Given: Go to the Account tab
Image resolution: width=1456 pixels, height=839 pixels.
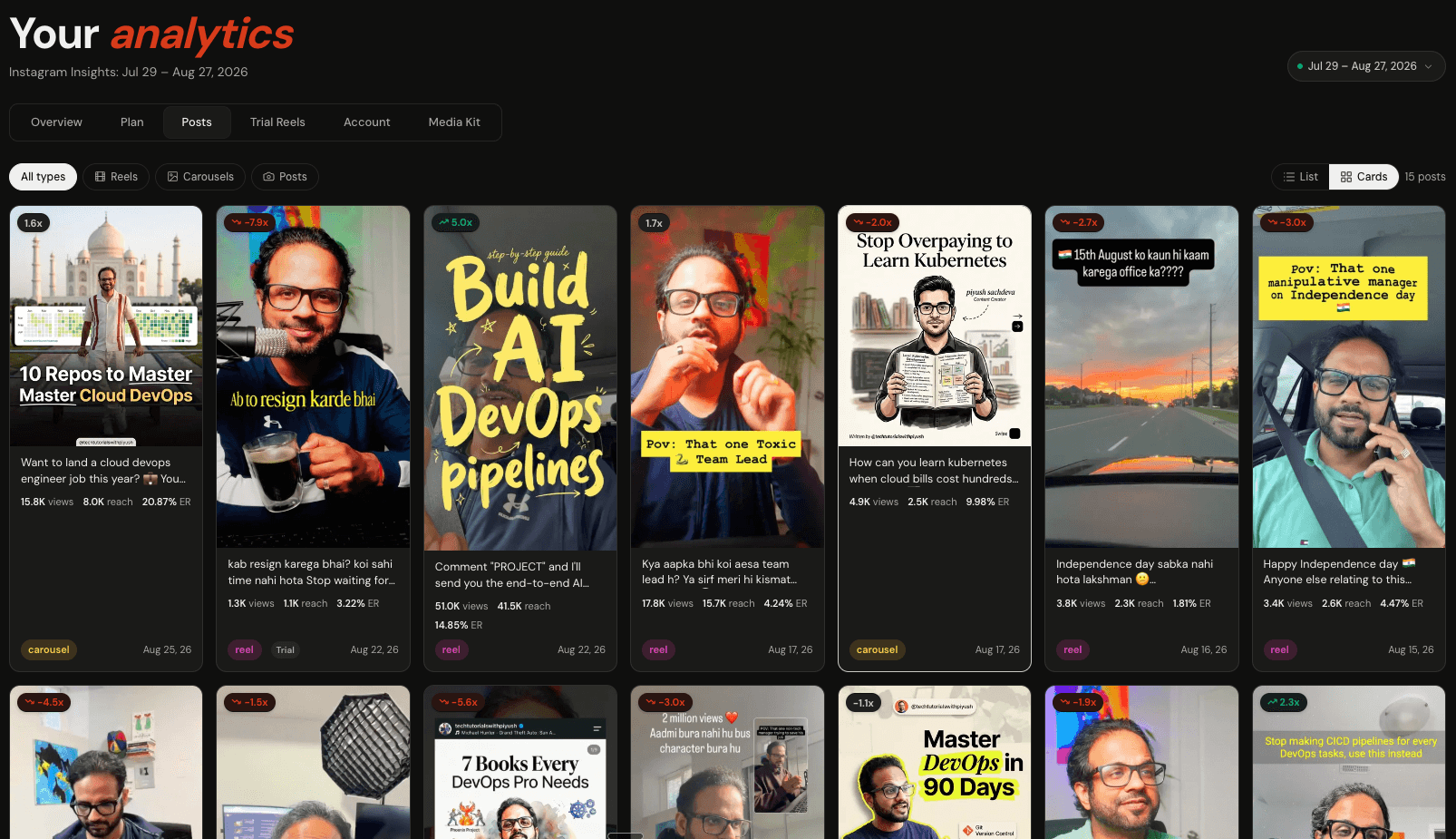Looking at the screenshot, I should [x=367, y=122].
